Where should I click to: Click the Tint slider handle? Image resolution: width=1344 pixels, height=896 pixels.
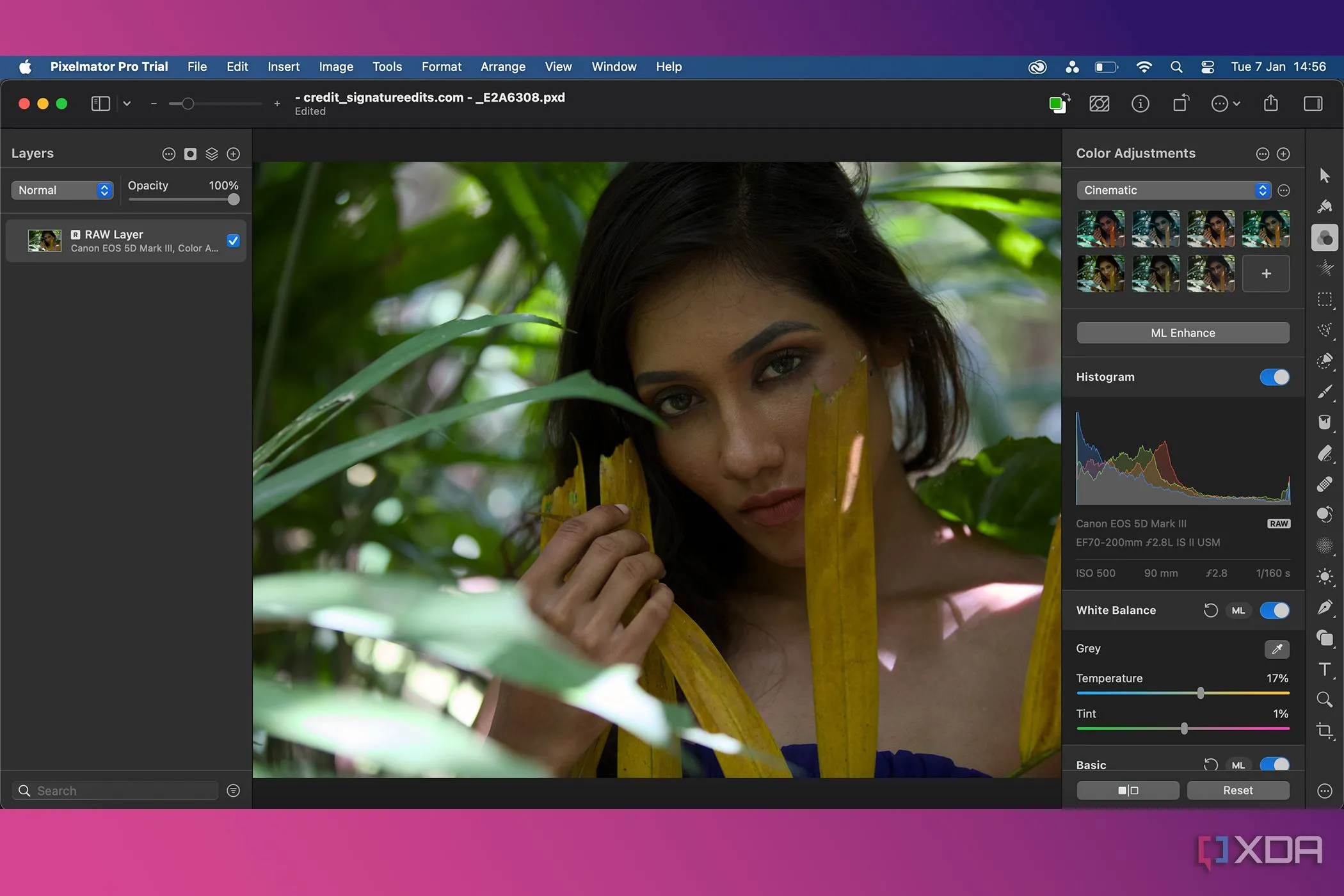[x=1184, y=728]
